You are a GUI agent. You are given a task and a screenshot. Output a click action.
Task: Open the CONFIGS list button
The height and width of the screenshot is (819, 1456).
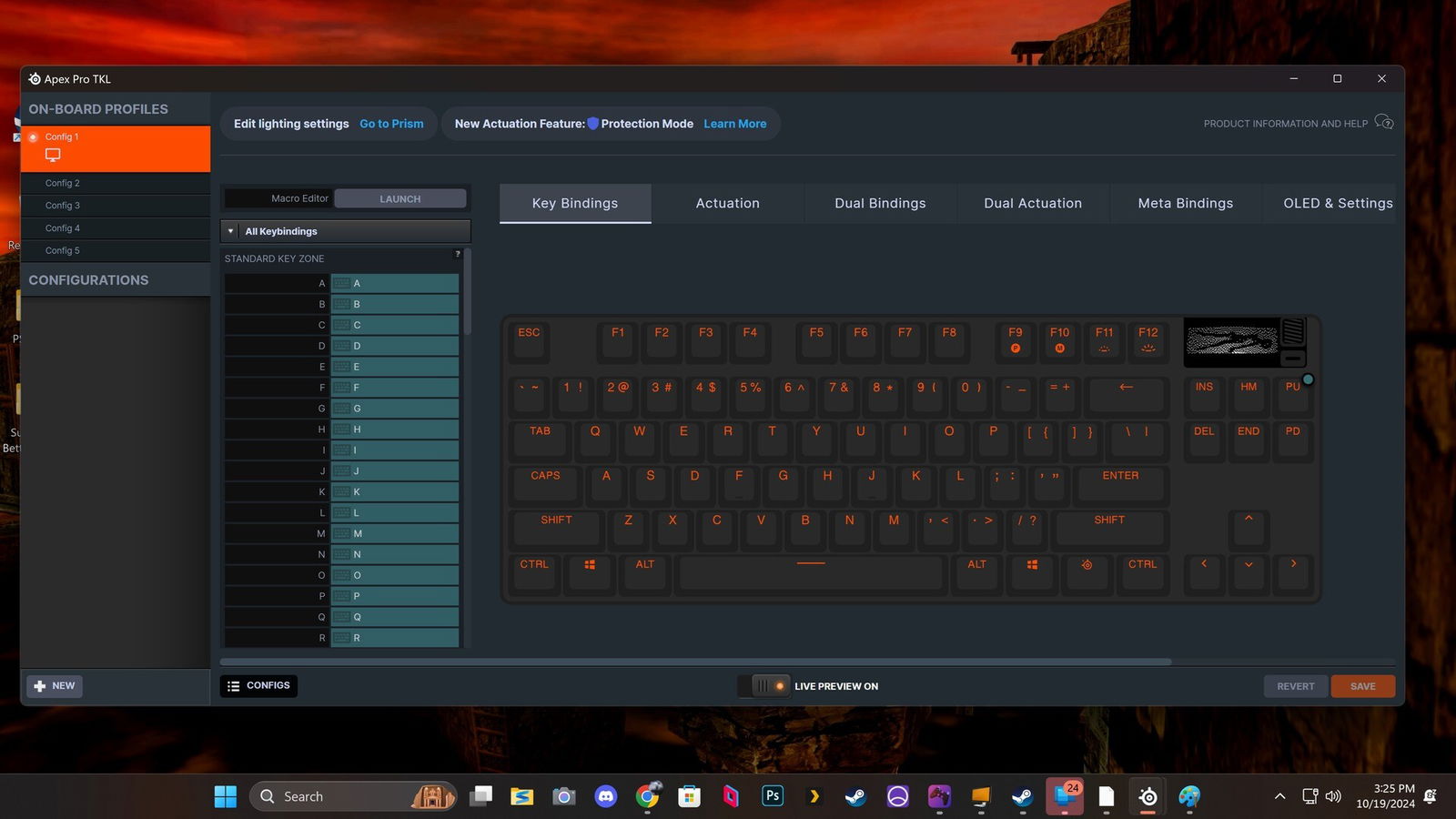[x=259, y=685]
